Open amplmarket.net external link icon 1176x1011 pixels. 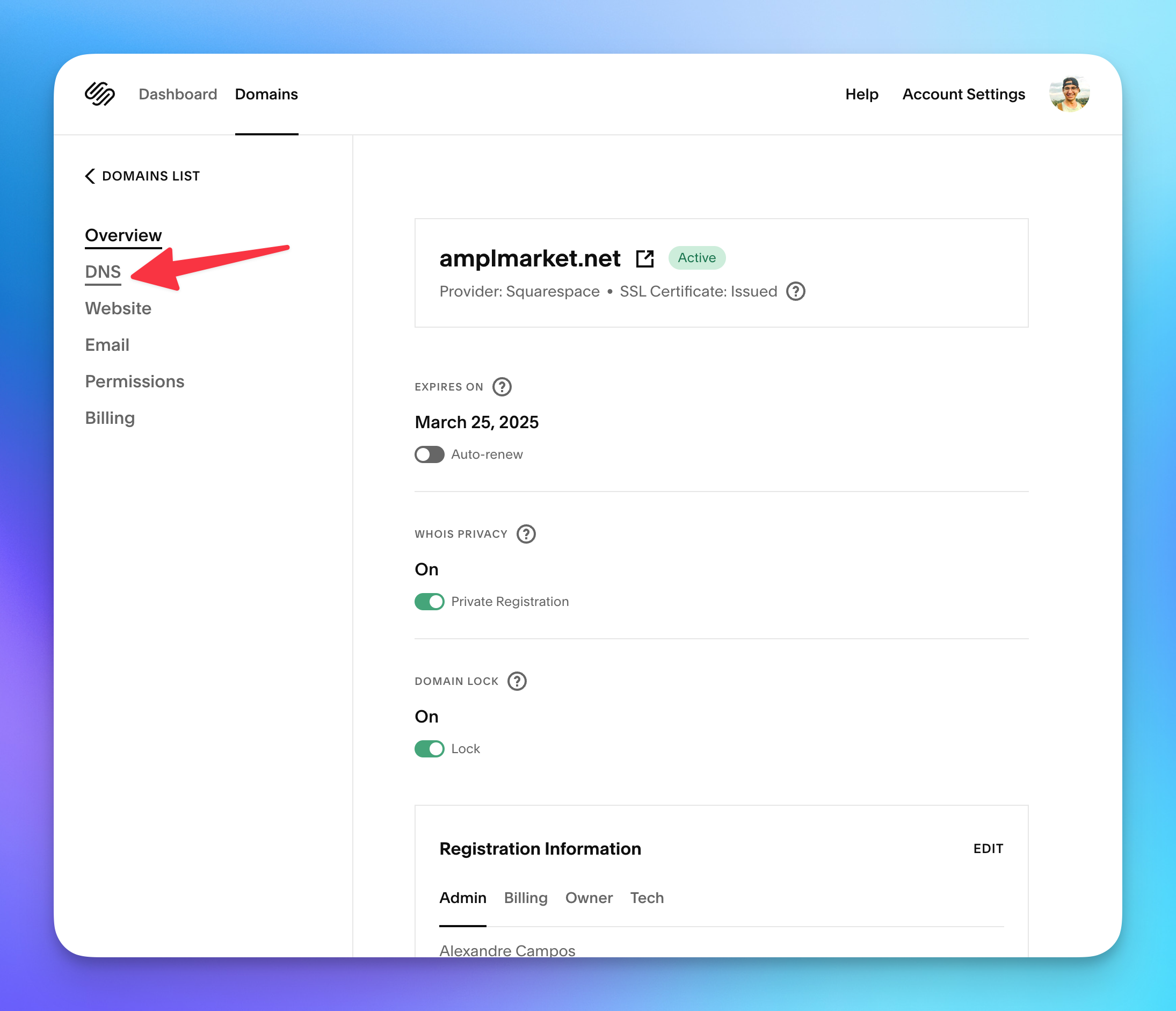coord(645,258)
